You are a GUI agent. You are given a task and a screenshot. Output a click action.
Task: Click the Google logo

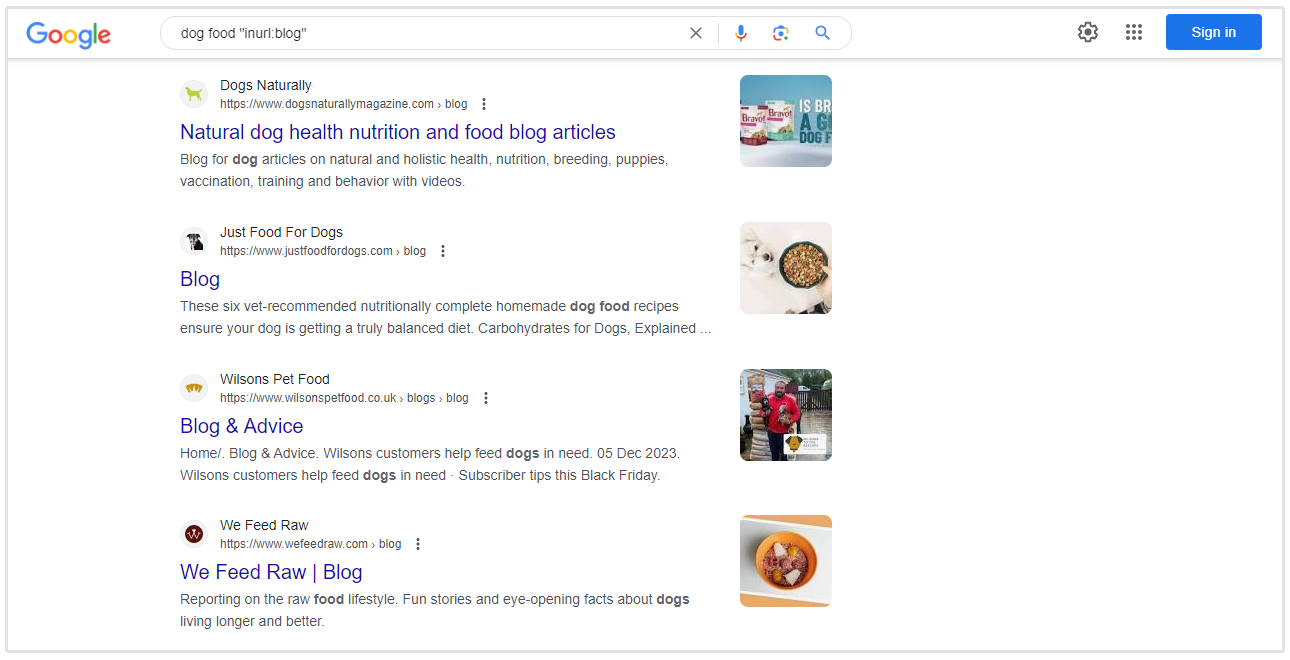pyautogui.click(x=68, y=33)
